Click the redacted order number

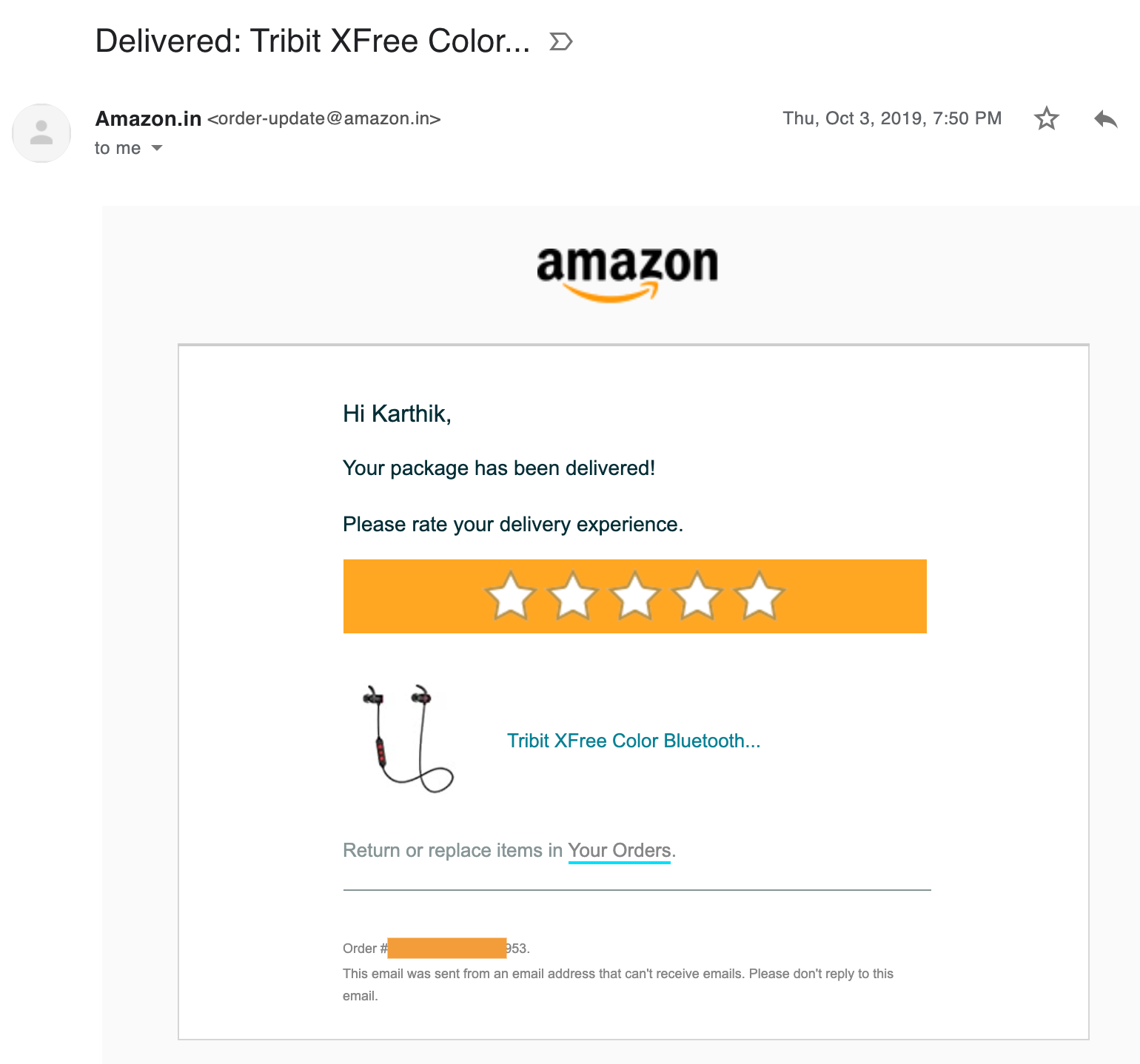447,948
